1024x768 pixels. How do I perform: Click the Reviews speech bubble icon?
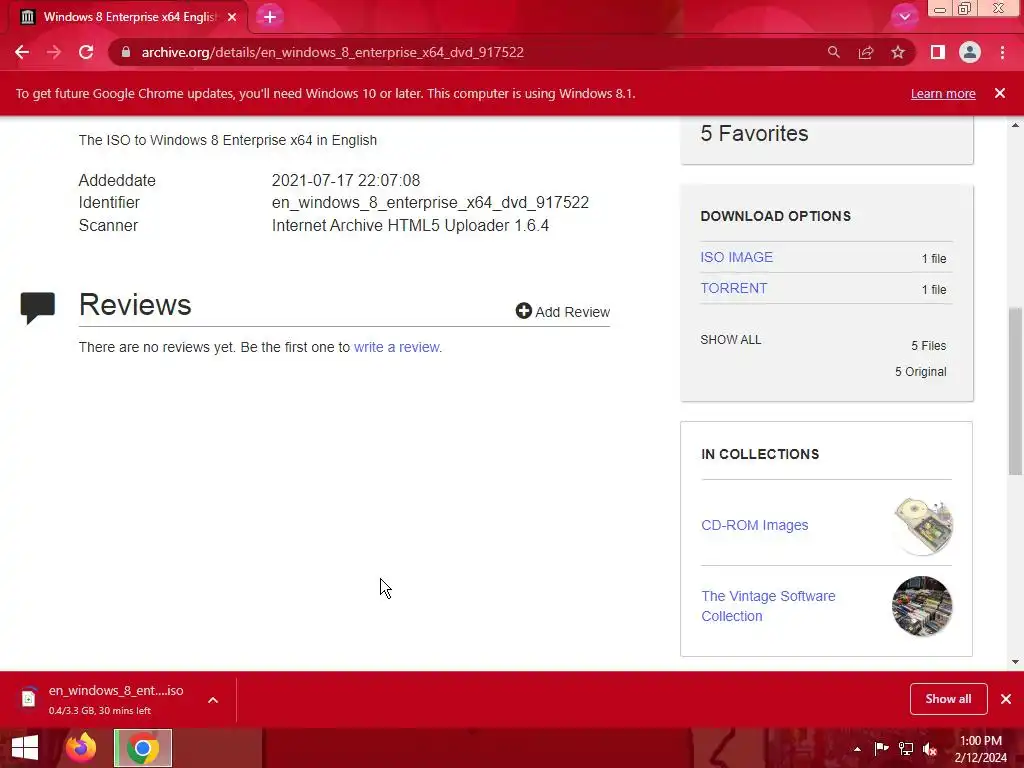click(38, 308)
